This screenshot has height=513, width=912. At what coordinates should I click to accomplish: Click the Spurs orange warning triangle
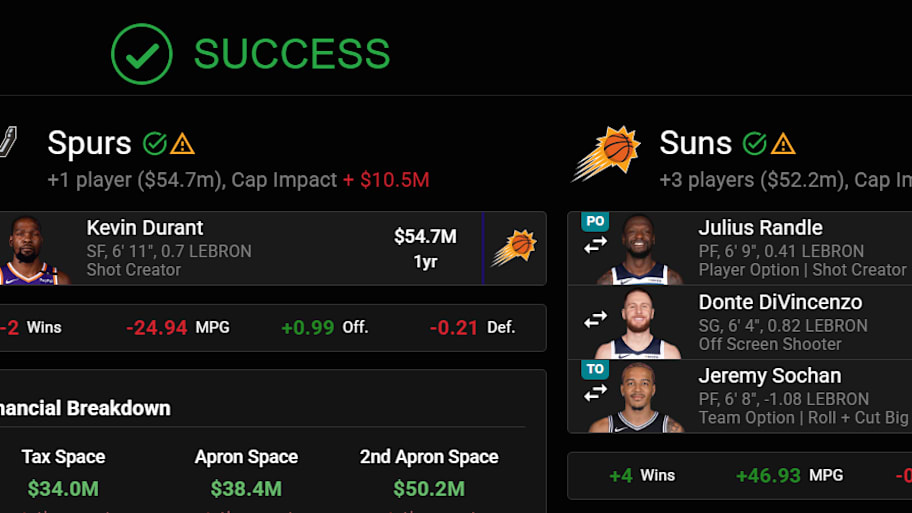click(182, 144)
